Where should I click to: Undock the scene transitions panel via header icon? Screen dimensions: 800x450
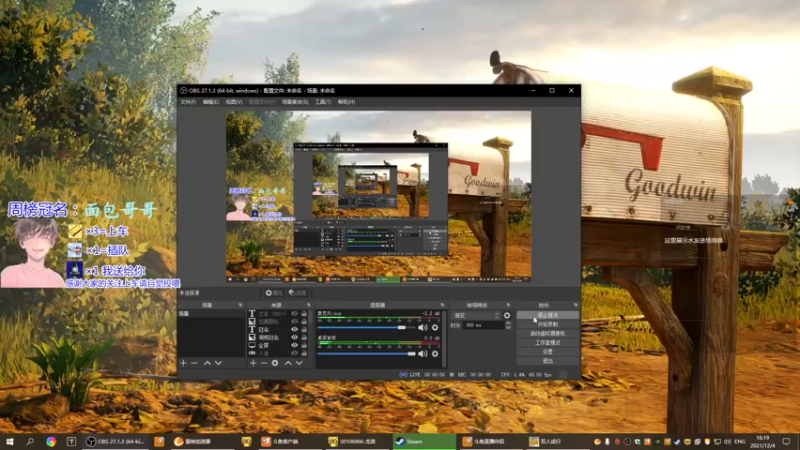tap(508, 305)
